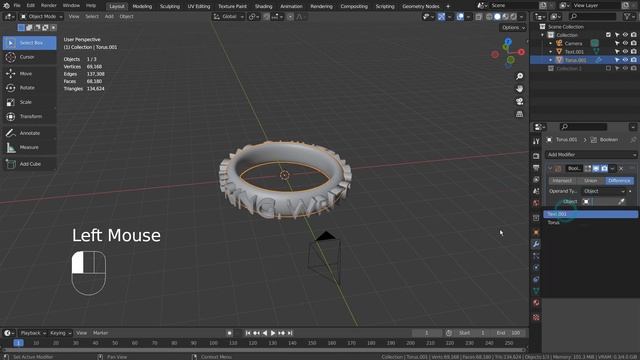This screenshot has width=640, height=360.
Task: Click the Blender logo menu
Action: 6,6
